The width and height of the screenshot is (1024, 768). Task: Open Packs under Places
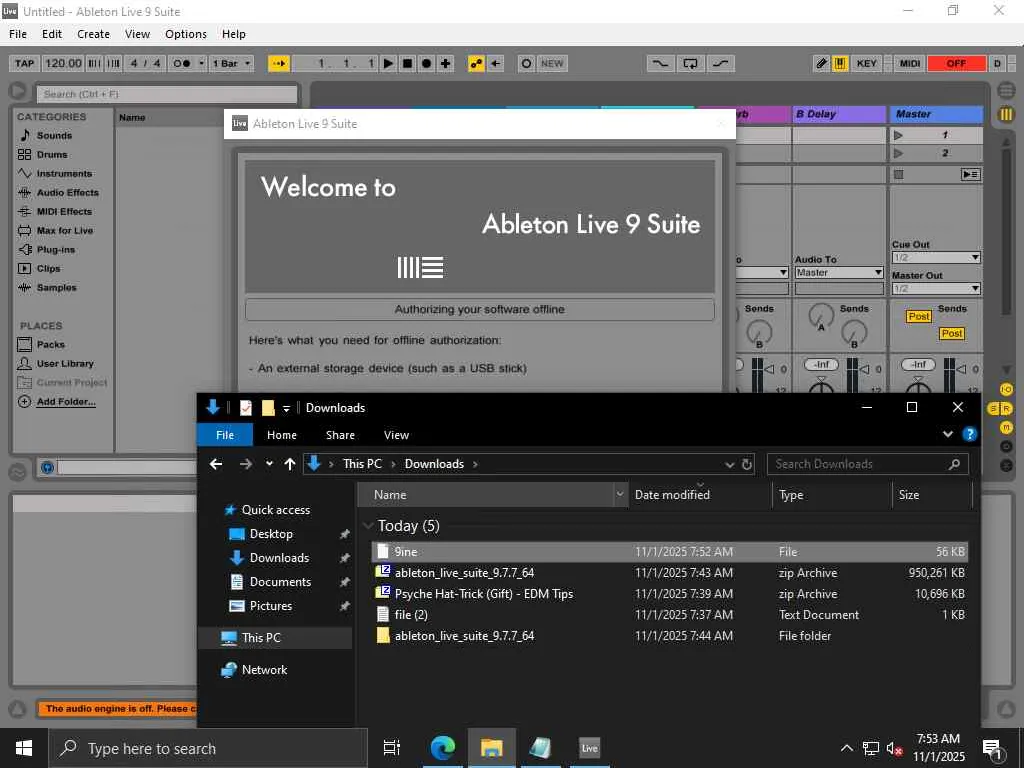click(x=50, y=344)
